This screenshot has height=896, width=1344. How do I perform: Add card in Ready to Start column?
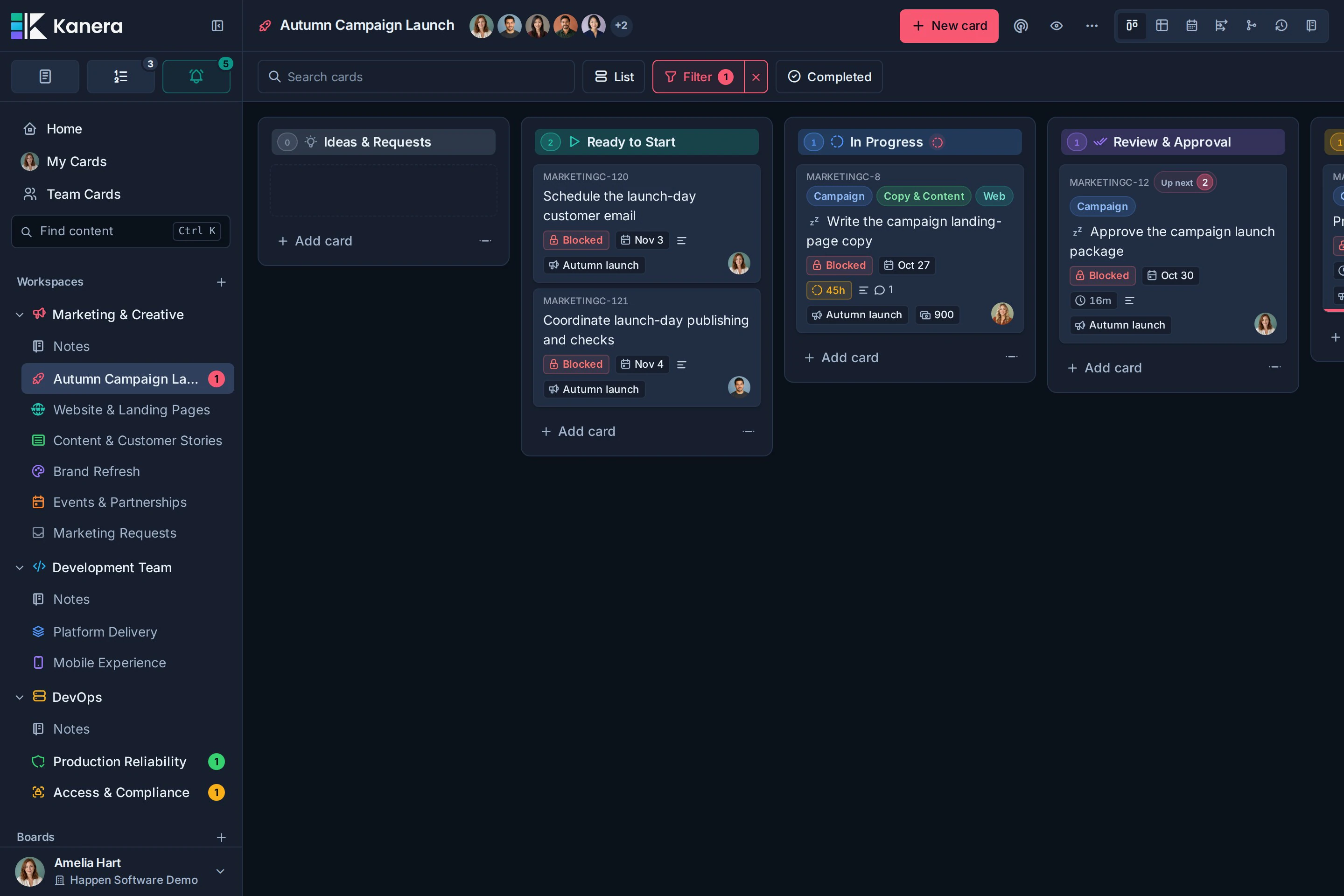pos(578,431)
